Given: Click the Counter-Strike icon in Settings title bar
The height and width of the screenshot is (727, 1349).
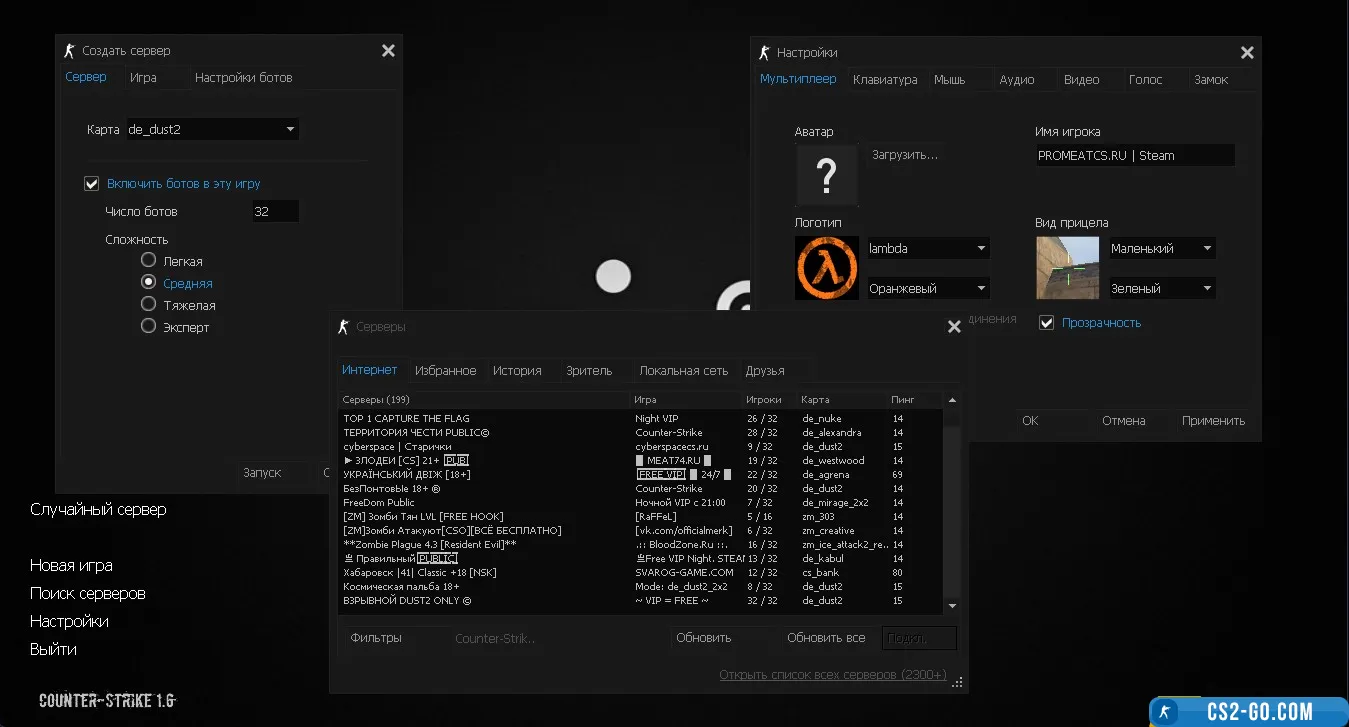Looking at the screenshot, I should 765,53.
